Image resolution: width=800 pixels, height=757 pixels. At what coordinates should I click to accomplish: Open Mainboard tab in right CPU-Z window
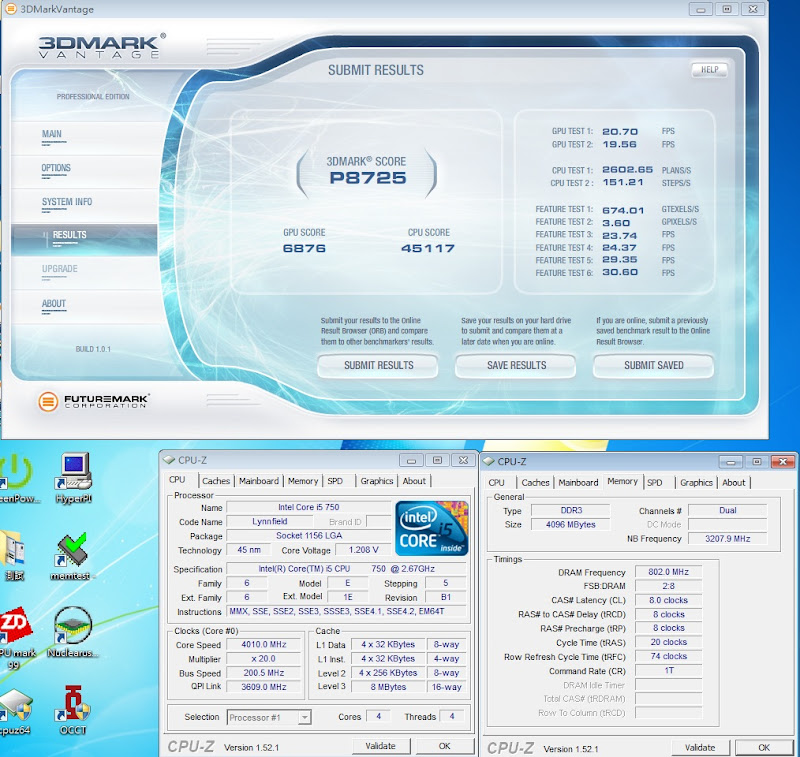click(578, 483)
